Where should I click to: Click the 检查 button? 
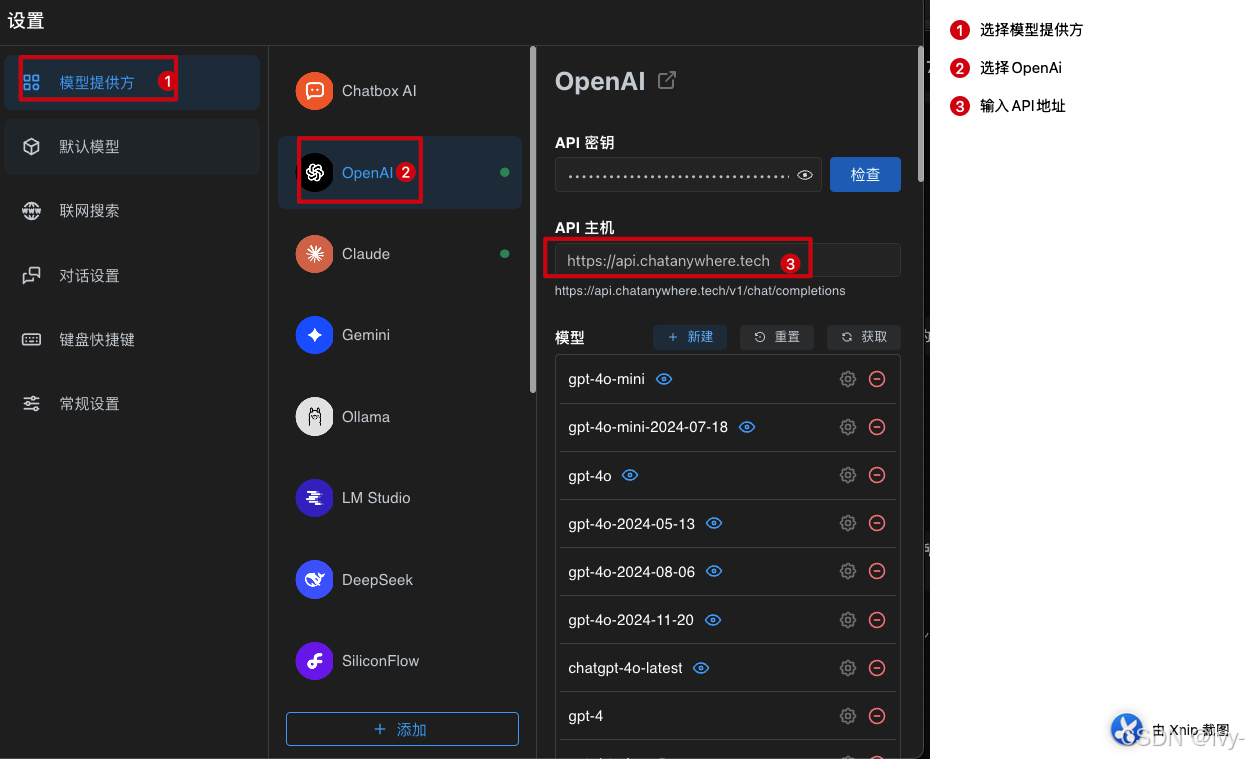865,174
